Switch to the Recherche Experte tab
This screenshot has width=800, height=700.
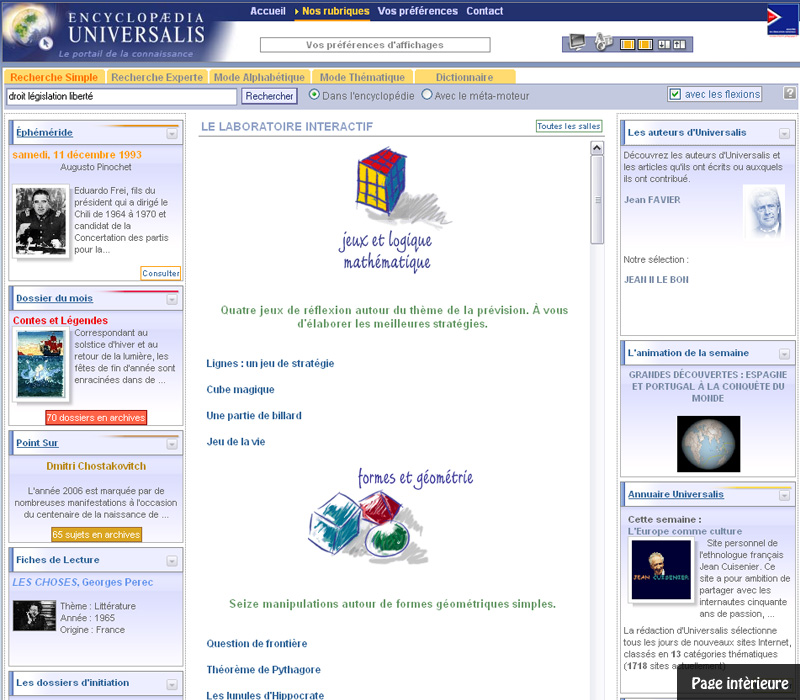tap(157, 77)
